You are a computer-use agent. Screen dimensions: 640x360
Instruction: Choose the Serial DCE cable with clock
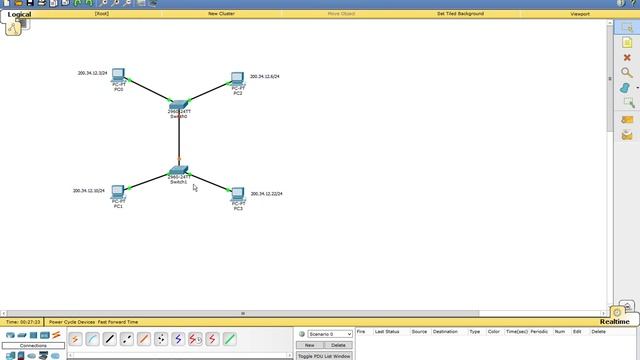coord(195,339)
